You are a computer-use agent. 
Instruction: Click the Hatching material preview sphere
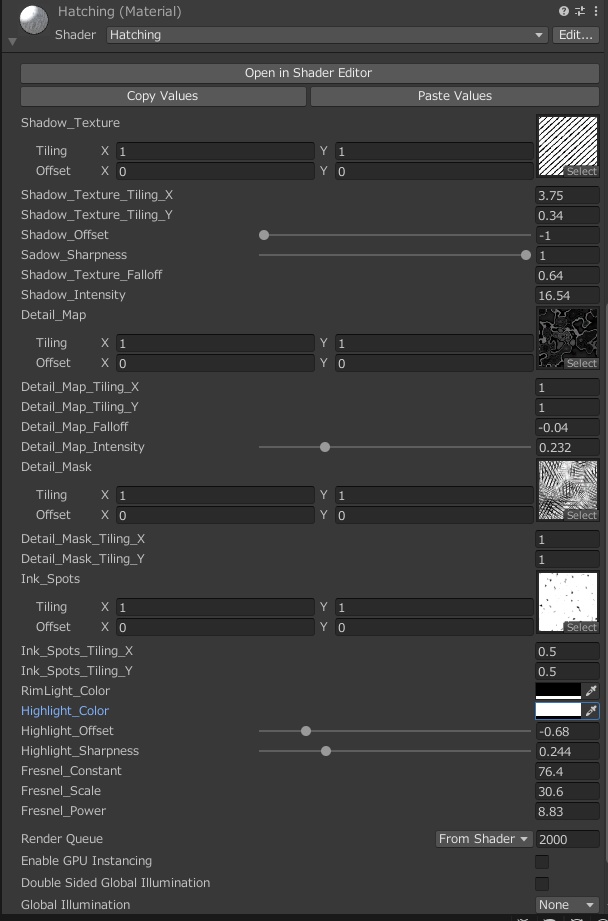33,20
